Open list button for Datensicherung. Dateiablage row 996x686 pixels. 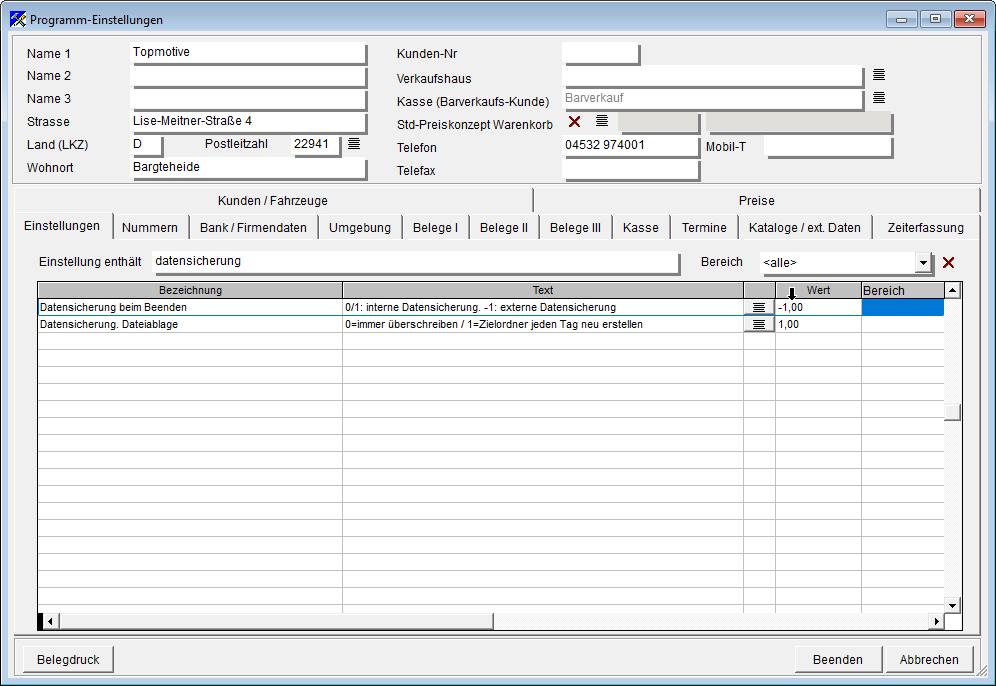click(758, 325)
